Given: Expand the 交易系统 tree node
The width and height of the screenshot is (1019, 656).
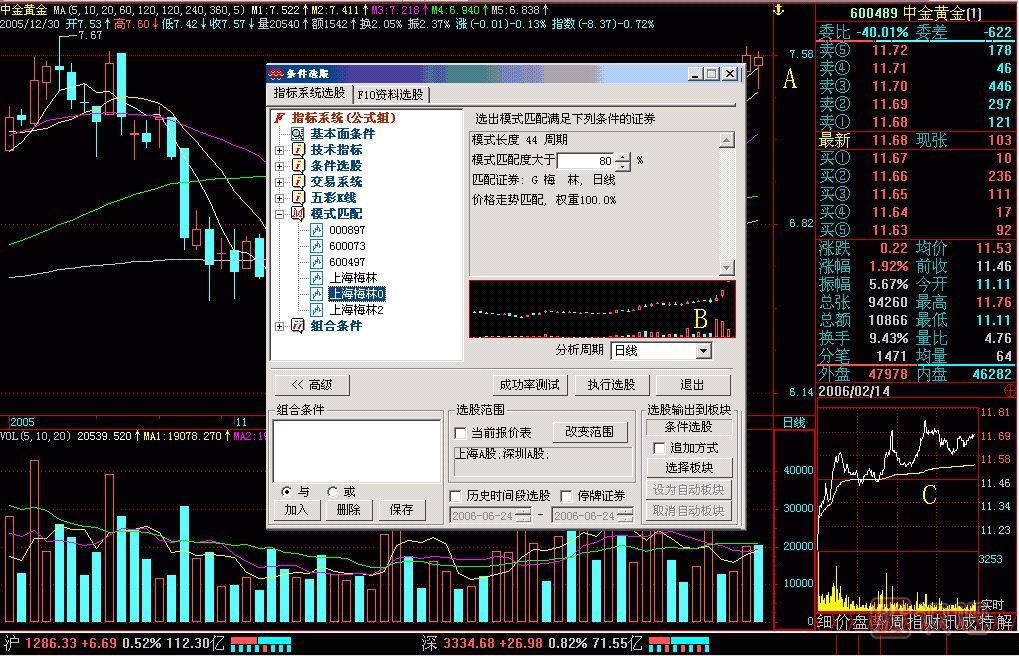Looking at the screenshot, I should coord(279,182).
